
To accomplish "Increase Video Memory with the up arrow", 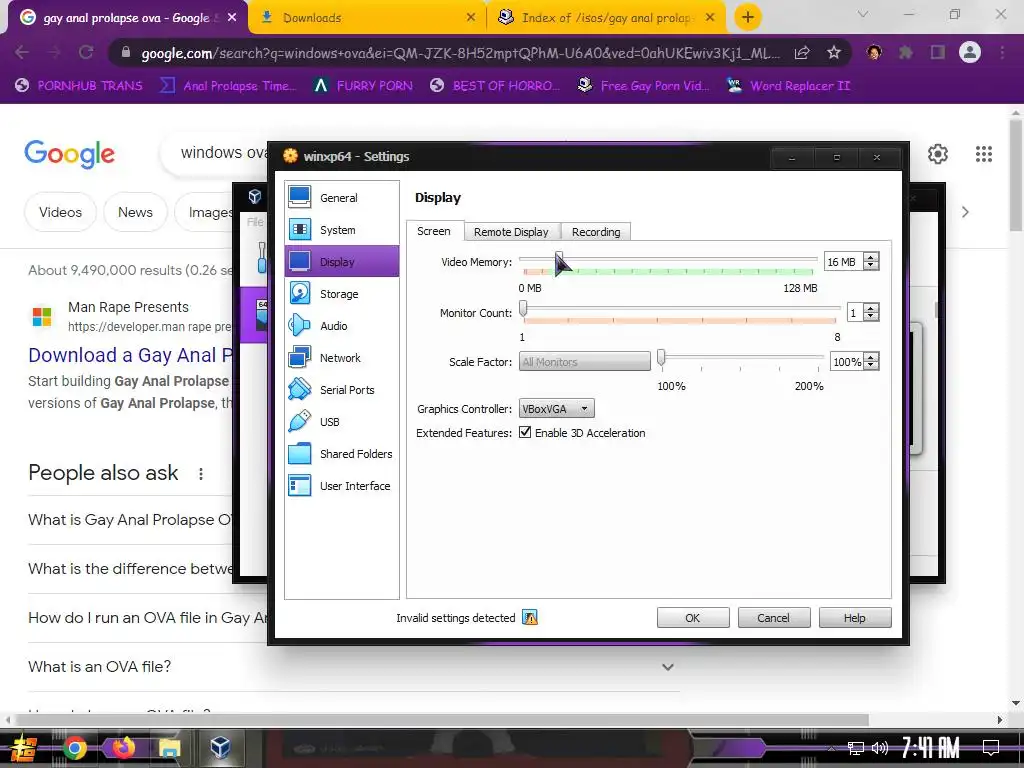I will tap(871, 257).
